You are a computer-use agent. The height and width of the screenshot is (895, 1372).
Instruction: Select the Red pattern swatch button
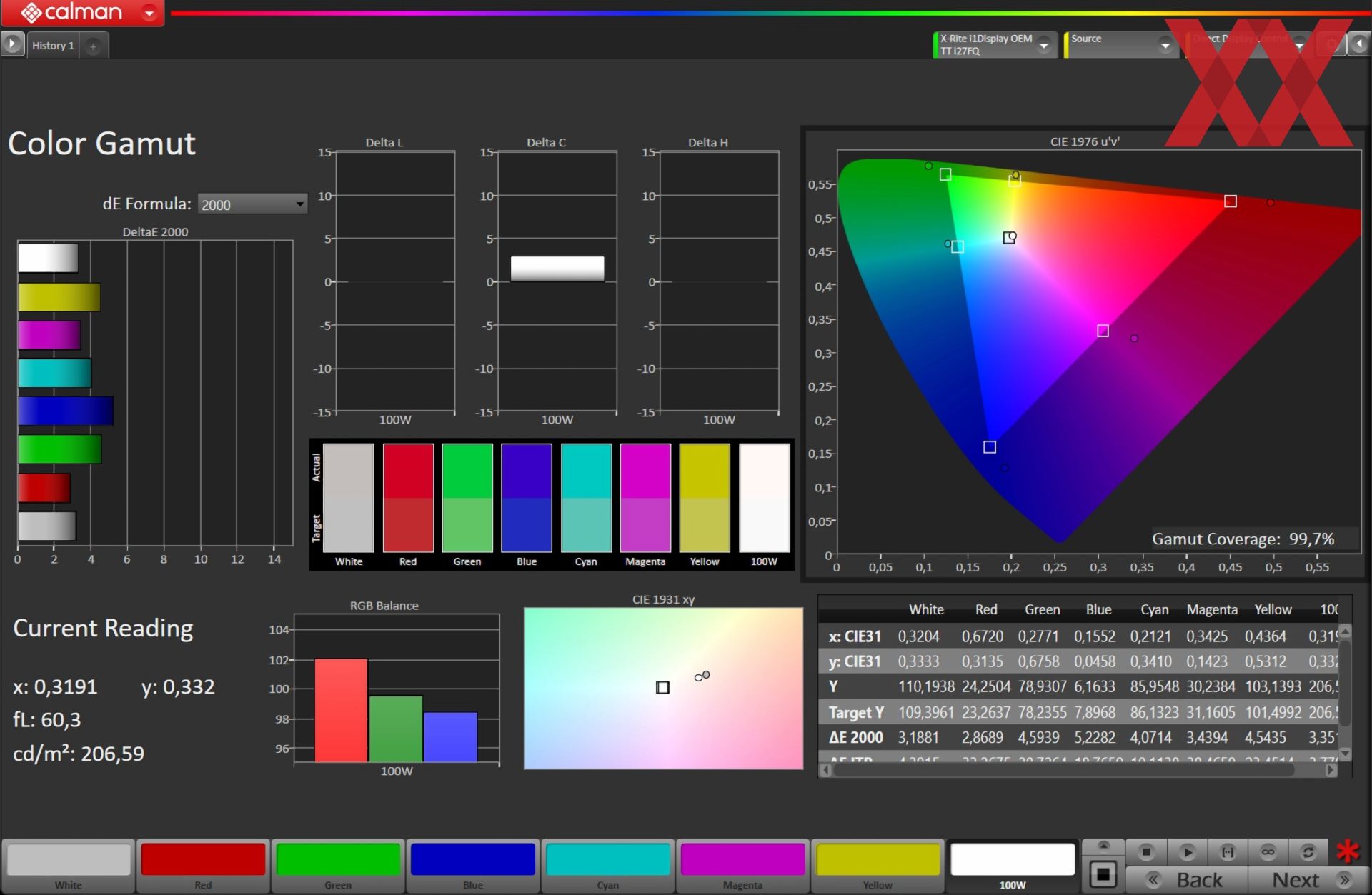click(203, 865)
